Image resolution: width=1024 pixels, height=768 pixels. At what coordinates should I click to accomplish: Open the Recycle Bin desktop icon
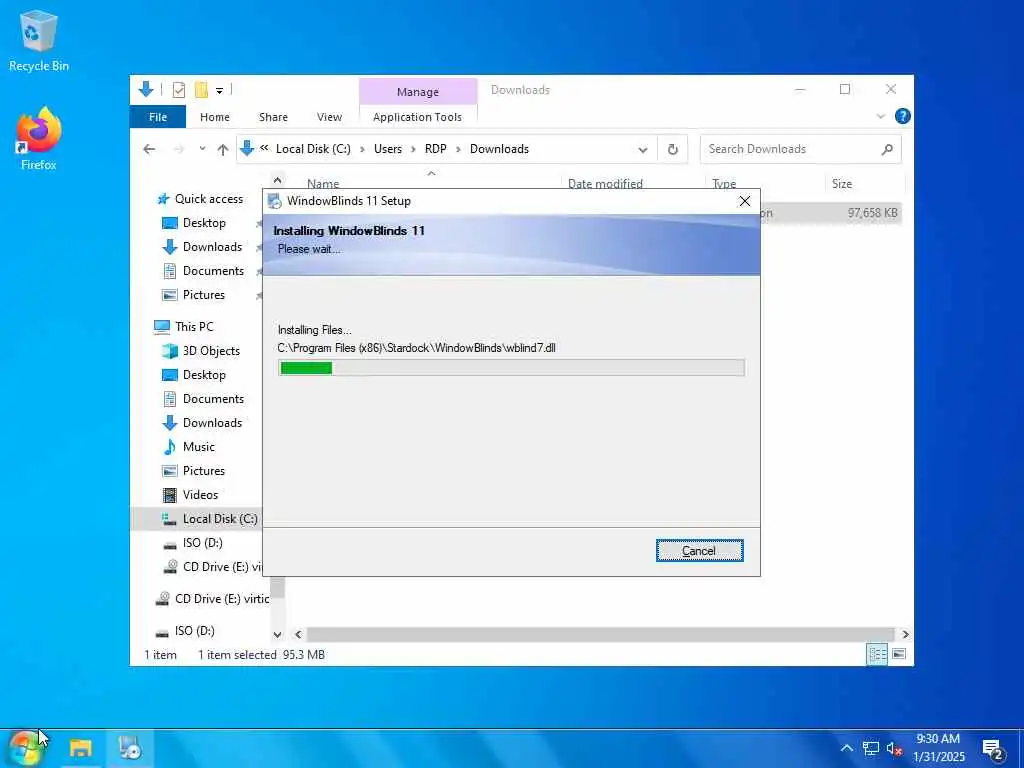coord(39,40)
